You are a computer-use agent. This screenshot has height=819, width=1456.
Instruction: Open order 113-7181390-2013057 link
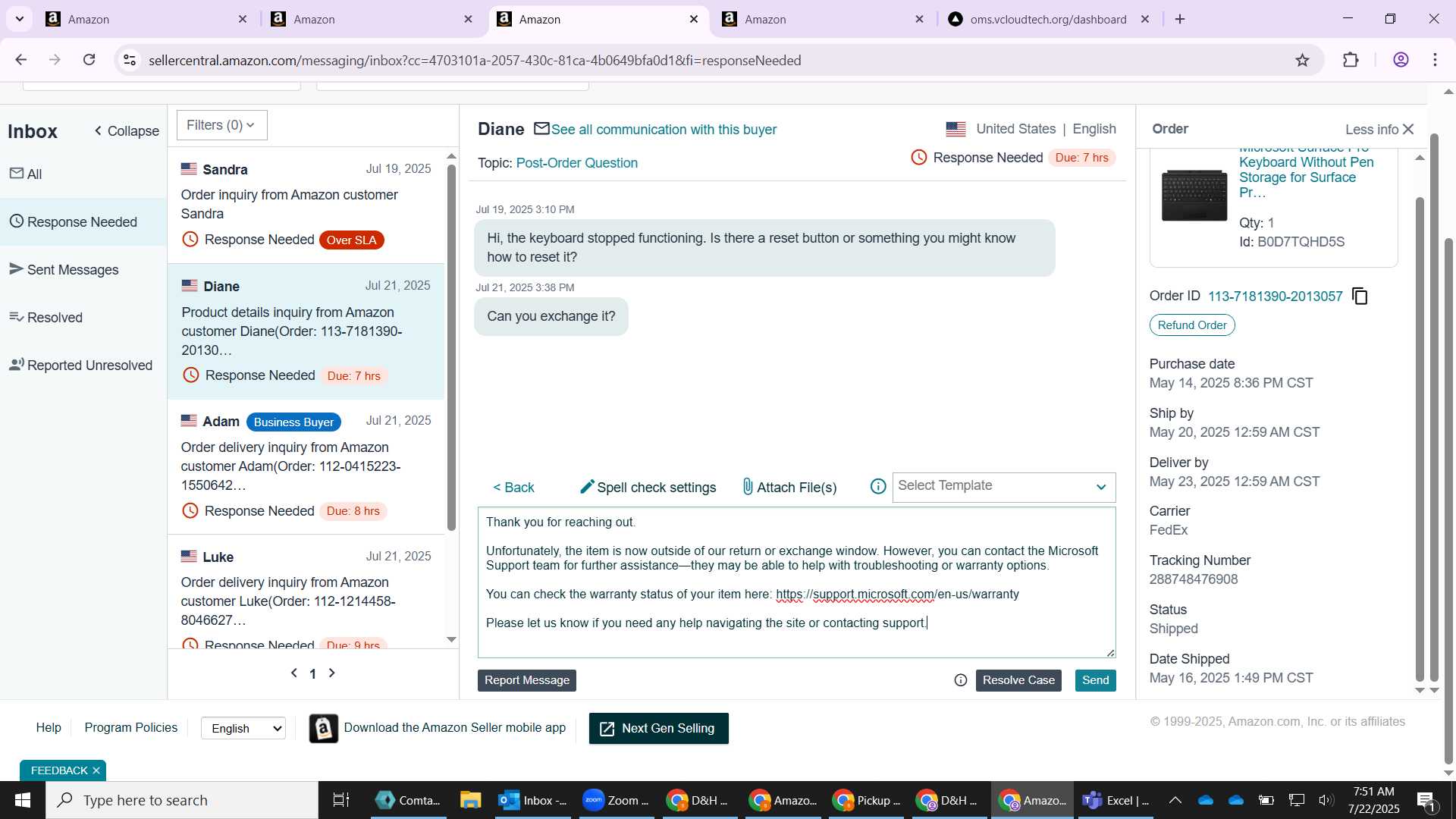coord(1275,297)
